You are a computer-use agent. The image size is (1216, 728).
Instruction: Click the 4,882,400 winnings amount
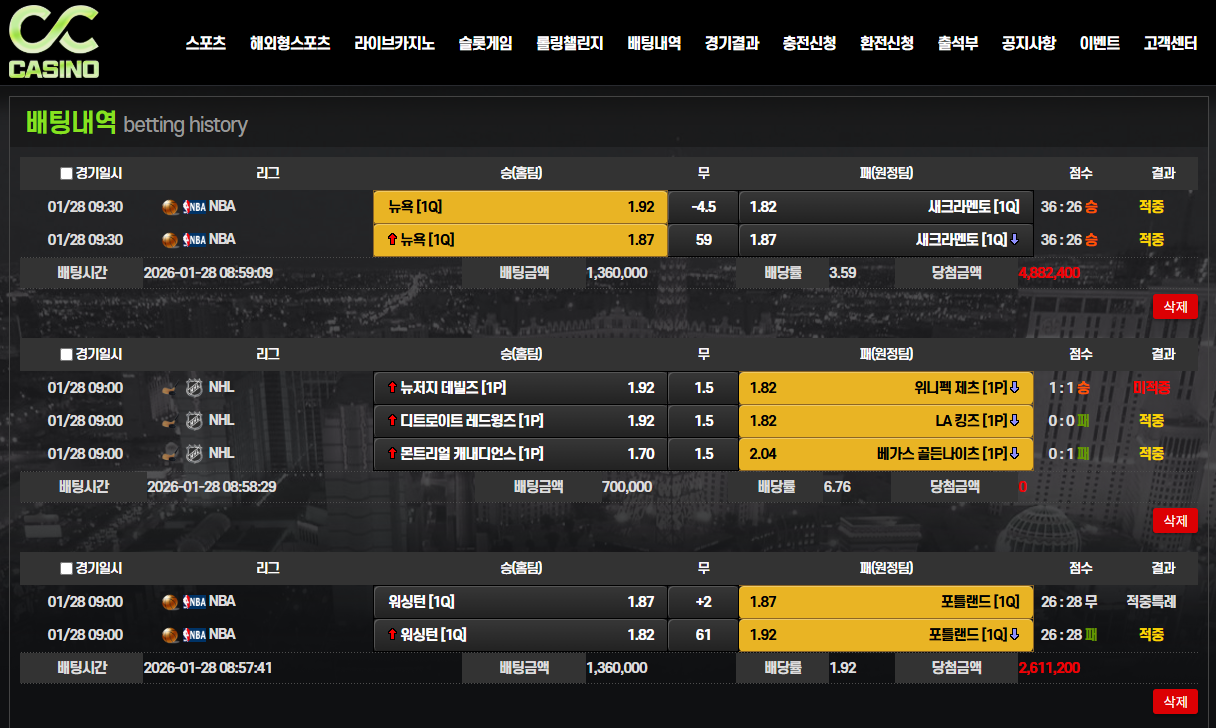point(1049,273)
